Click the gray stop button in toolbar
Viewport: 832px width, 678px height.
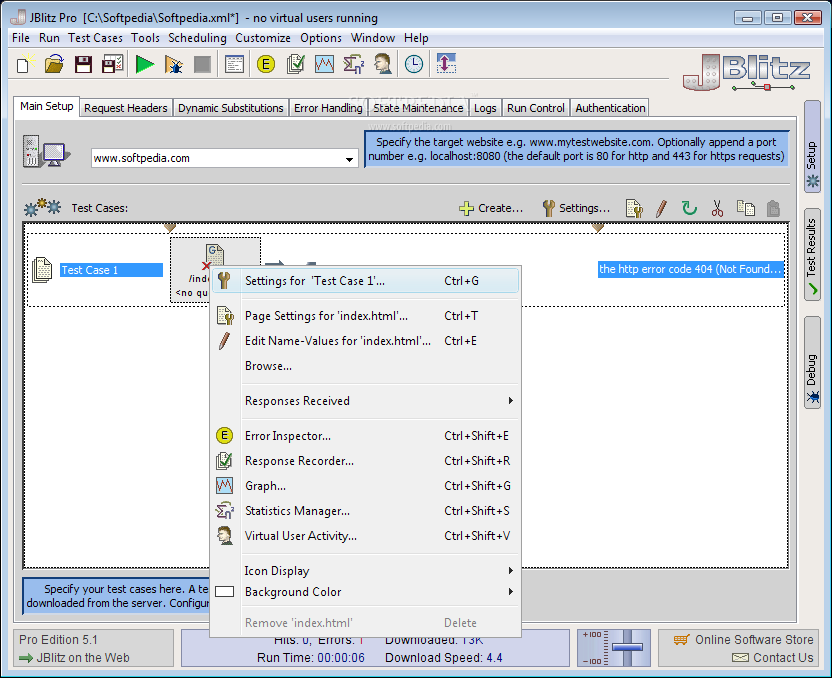(202, 64)
